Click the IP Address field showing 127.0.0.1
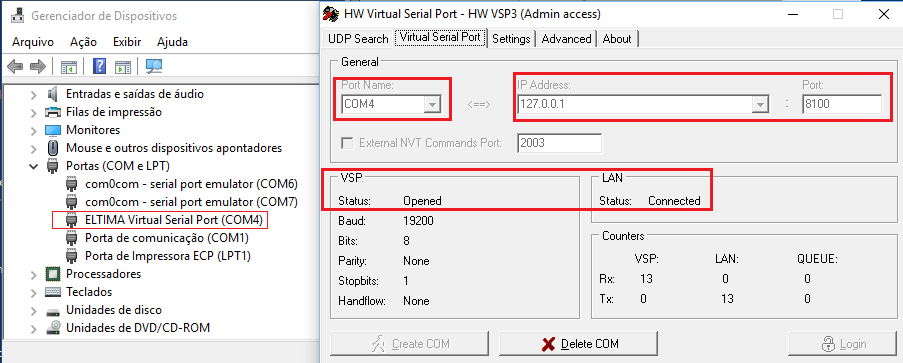The height and width of the screenshot is (363, 903). pos(643,104)
